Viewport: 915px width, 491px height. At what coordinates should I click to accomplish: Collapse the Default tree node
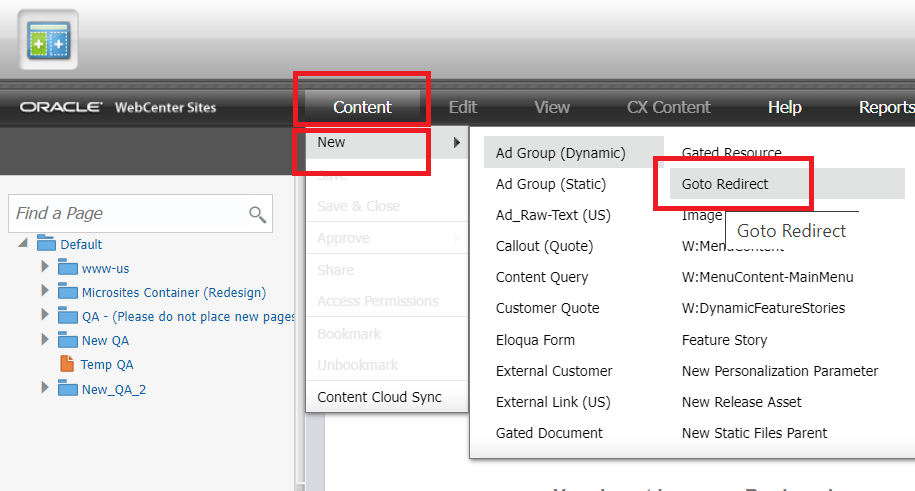(24, 243)
